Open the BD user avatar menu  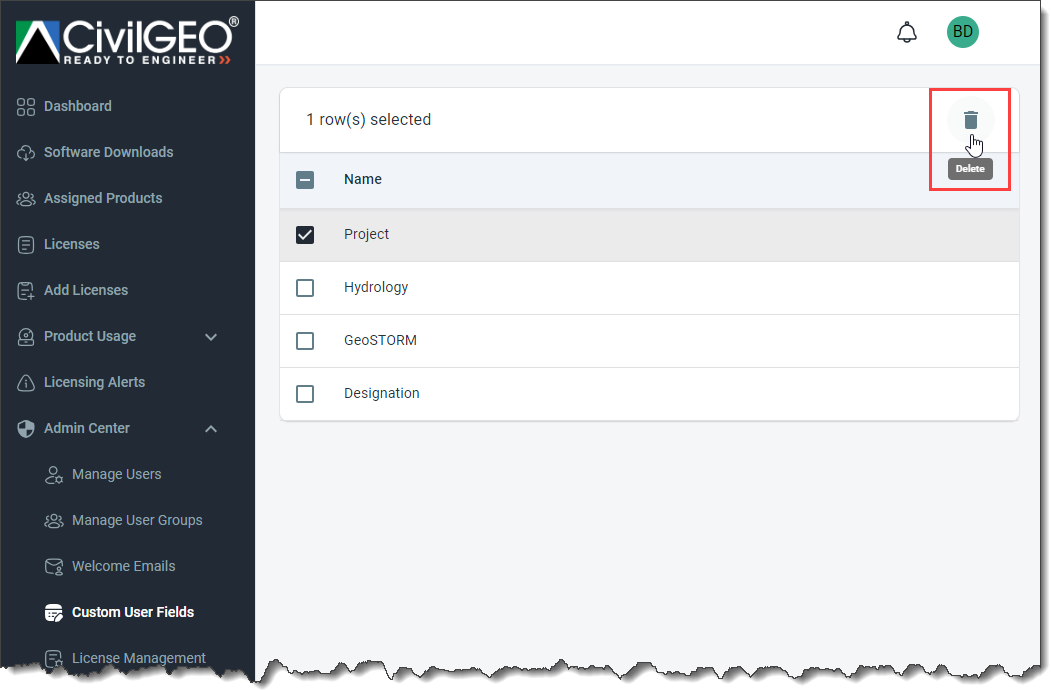[x=962, y=32]
